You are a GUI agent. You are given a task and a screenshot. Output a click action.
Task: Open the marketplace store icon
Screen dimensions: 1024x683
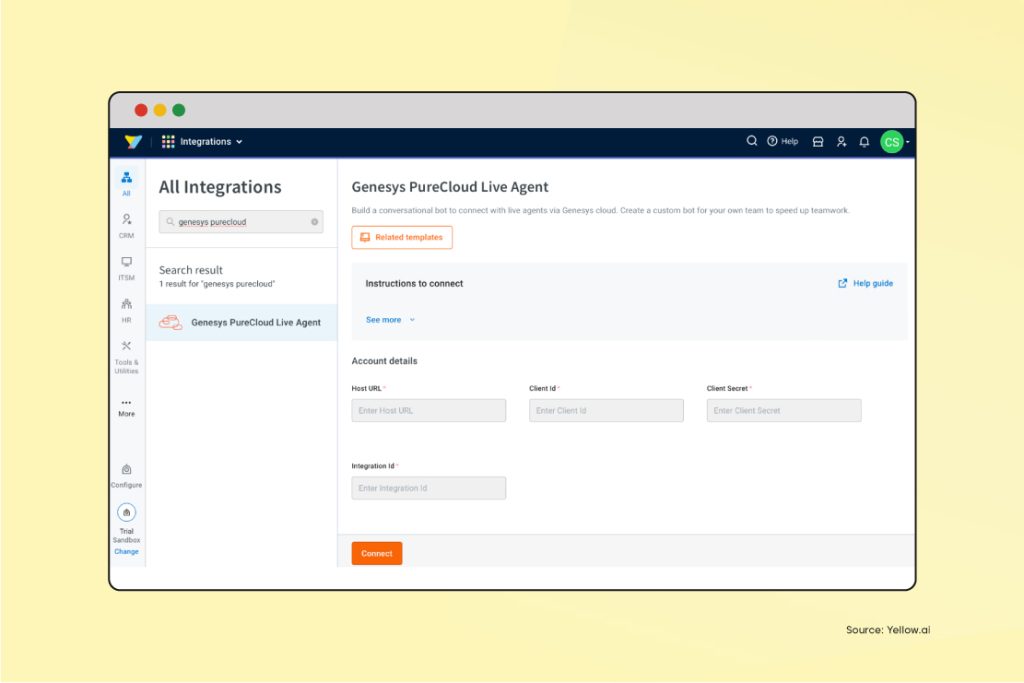pyautogui.click(x=818, y=142)
